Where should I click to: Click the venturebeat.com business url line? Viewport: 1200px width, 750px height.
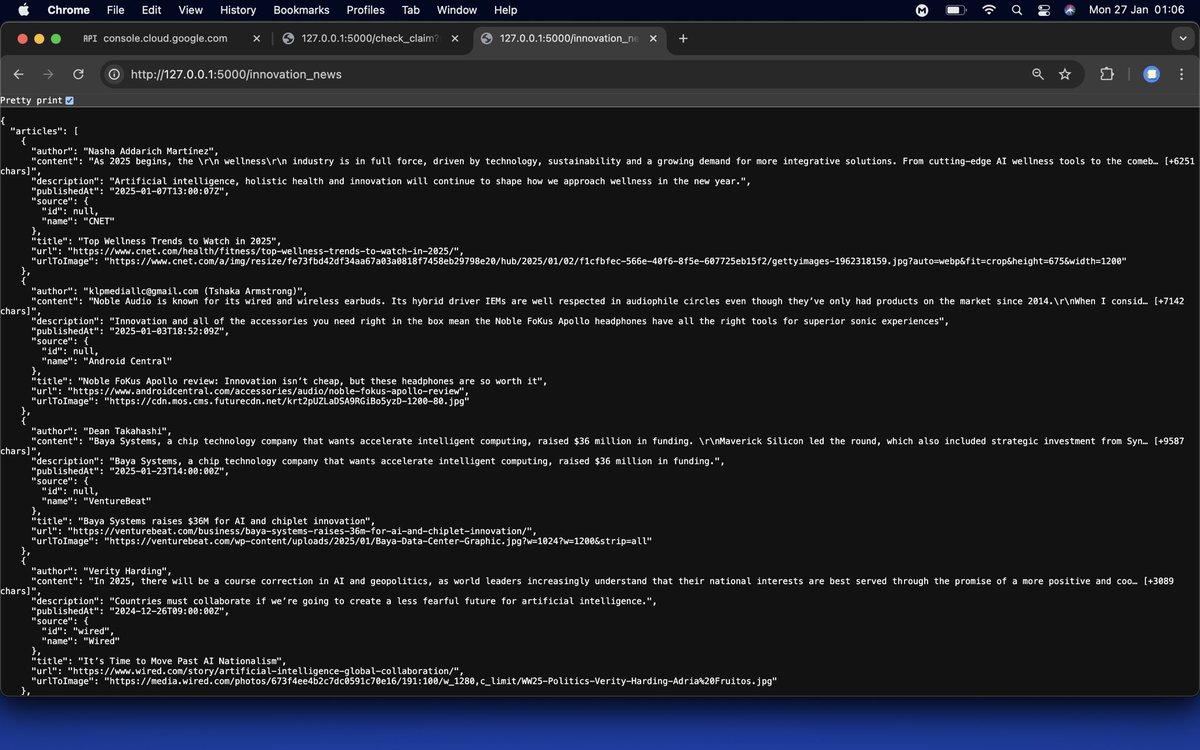[285, 531]
